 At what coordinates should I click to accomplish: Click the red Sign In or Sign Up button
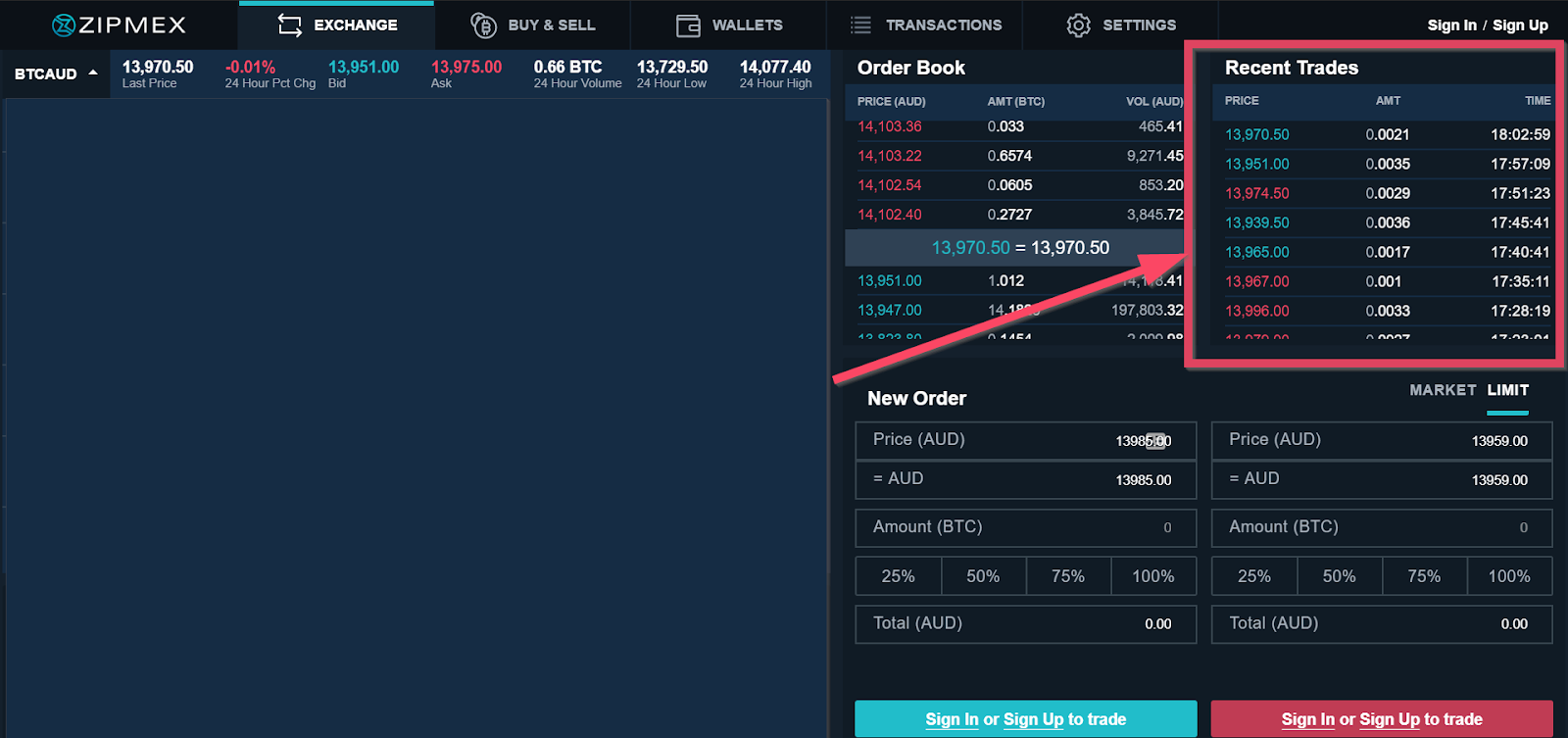click(x=1382, y=719)
